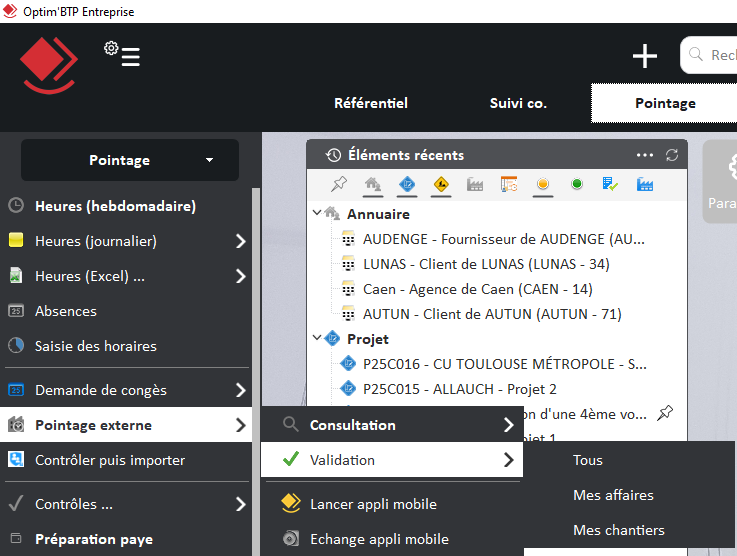
Task: Open the Pointage module dropdown
Action: 130,160
